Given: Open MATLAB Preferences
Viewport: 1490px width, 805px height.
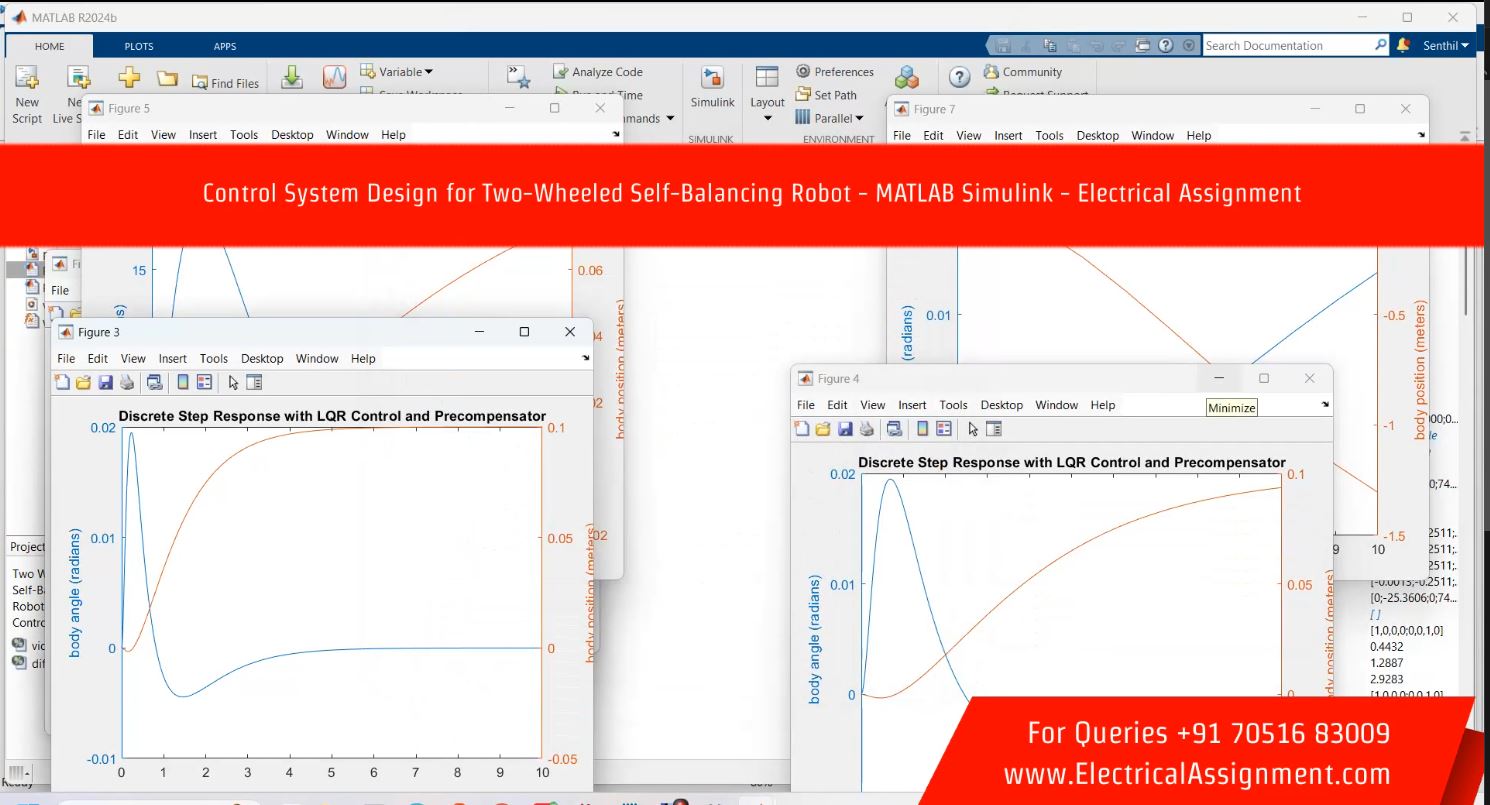Looking at the screenshot, I should click(x=835, y=72).
